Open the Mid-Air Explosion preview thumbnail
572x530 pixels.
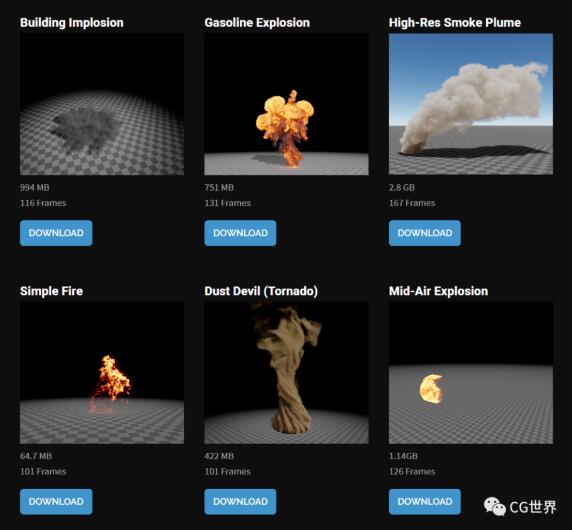471,373
